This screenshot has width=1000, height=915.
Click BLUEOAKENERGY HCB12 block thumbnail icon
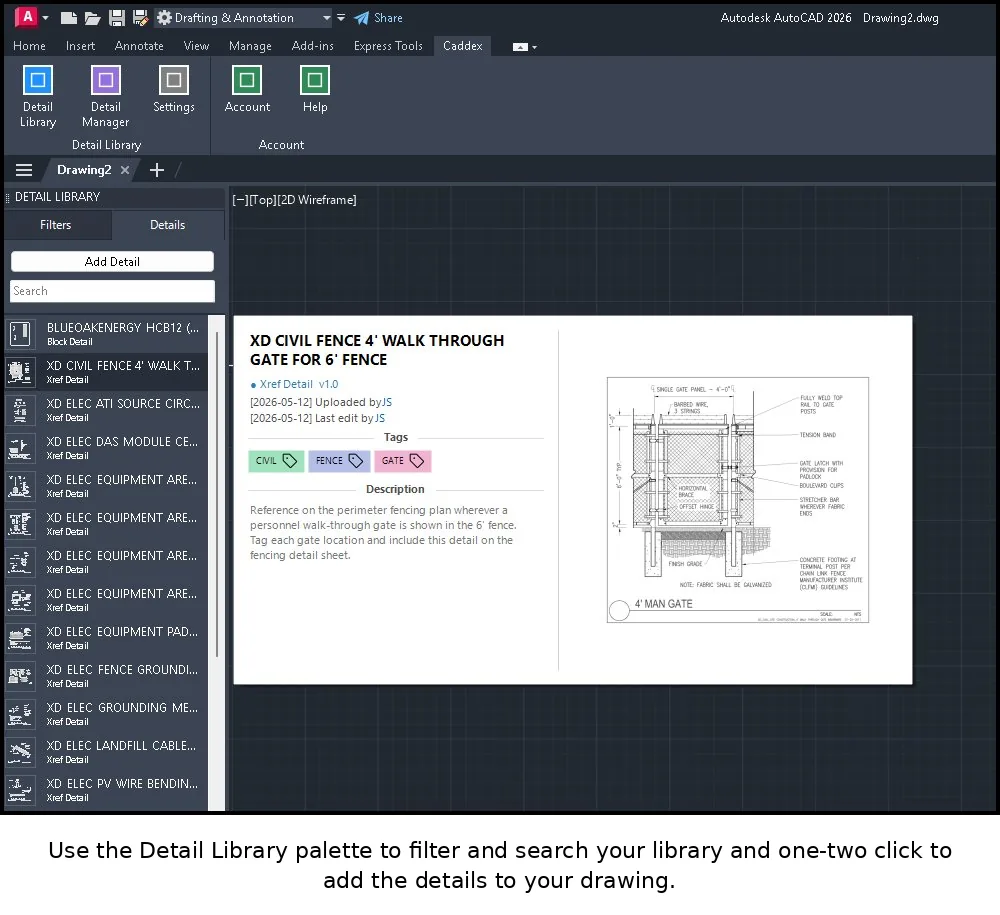click(x=20, y=333)
